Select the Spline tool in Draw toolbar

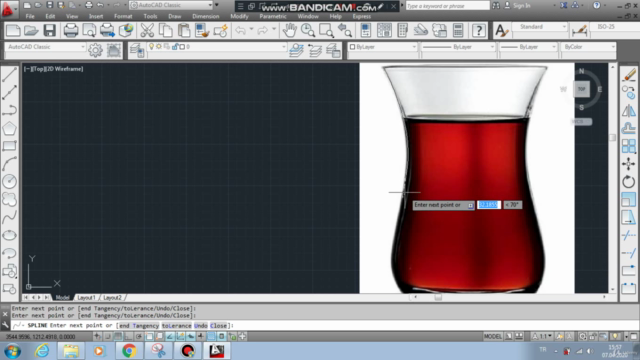pos(9,217)
